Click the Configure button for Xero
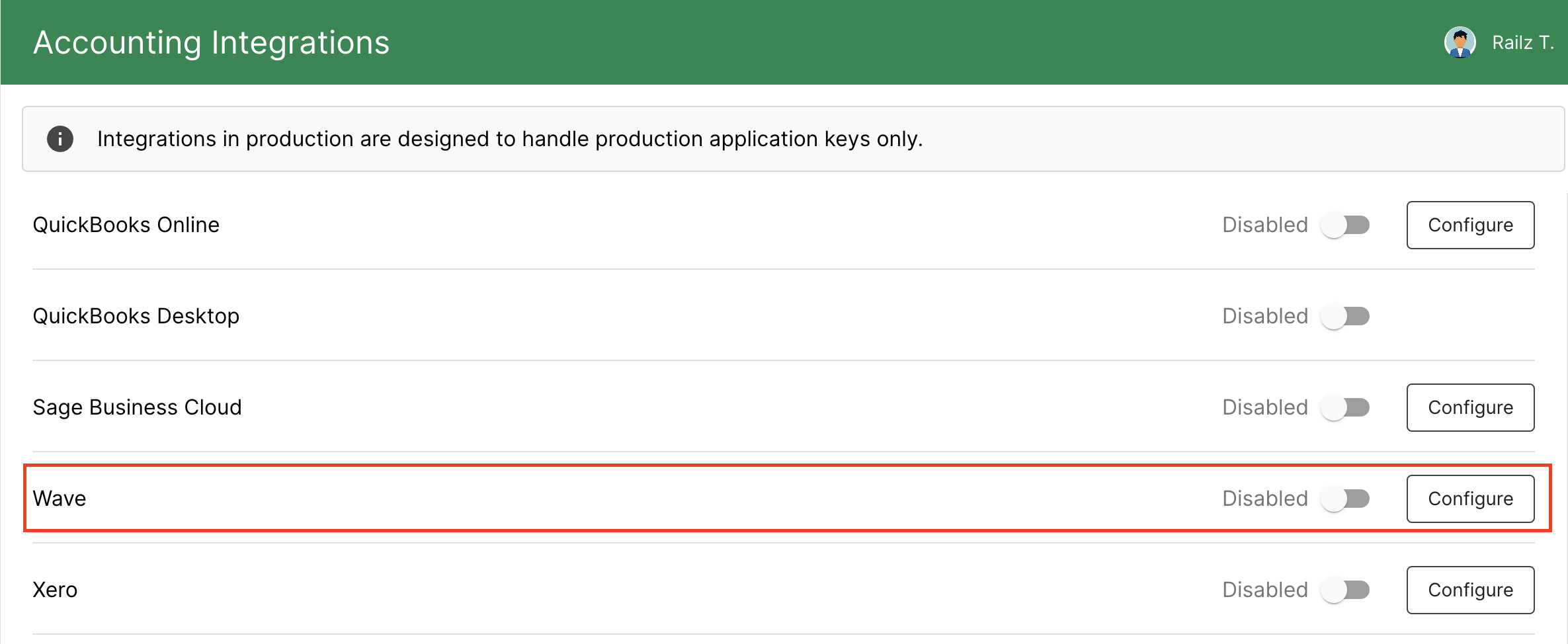The width and height of the screenshot is (1568, 644). click(x=1470, y=590)
